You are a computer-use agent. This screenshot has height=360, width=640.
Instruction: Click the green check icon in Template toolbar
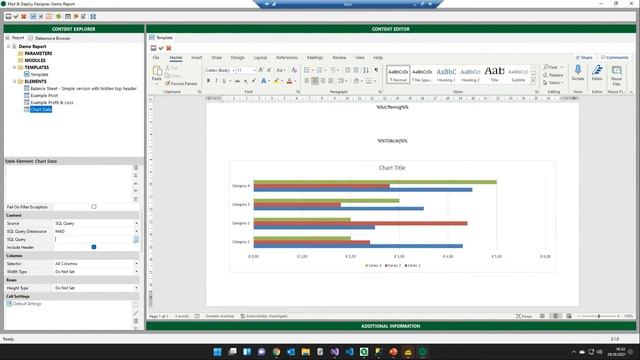tap(161, 48)
